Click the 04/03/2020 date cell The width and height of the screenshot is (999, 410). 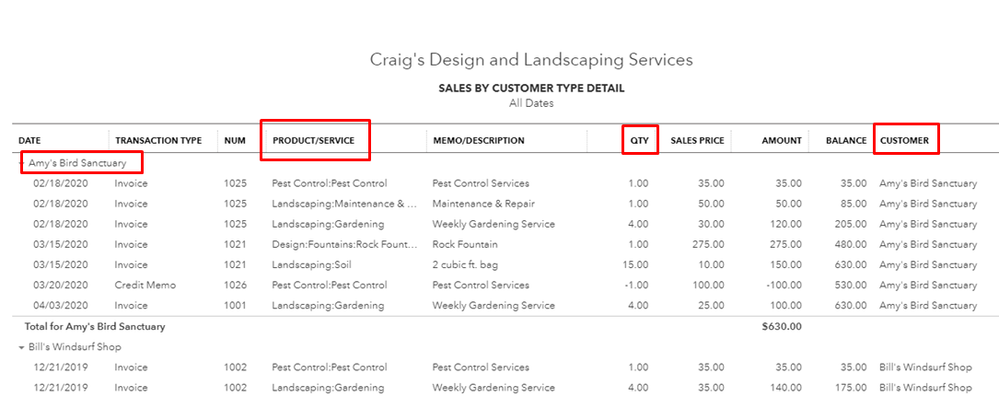[x=61, y=306]
